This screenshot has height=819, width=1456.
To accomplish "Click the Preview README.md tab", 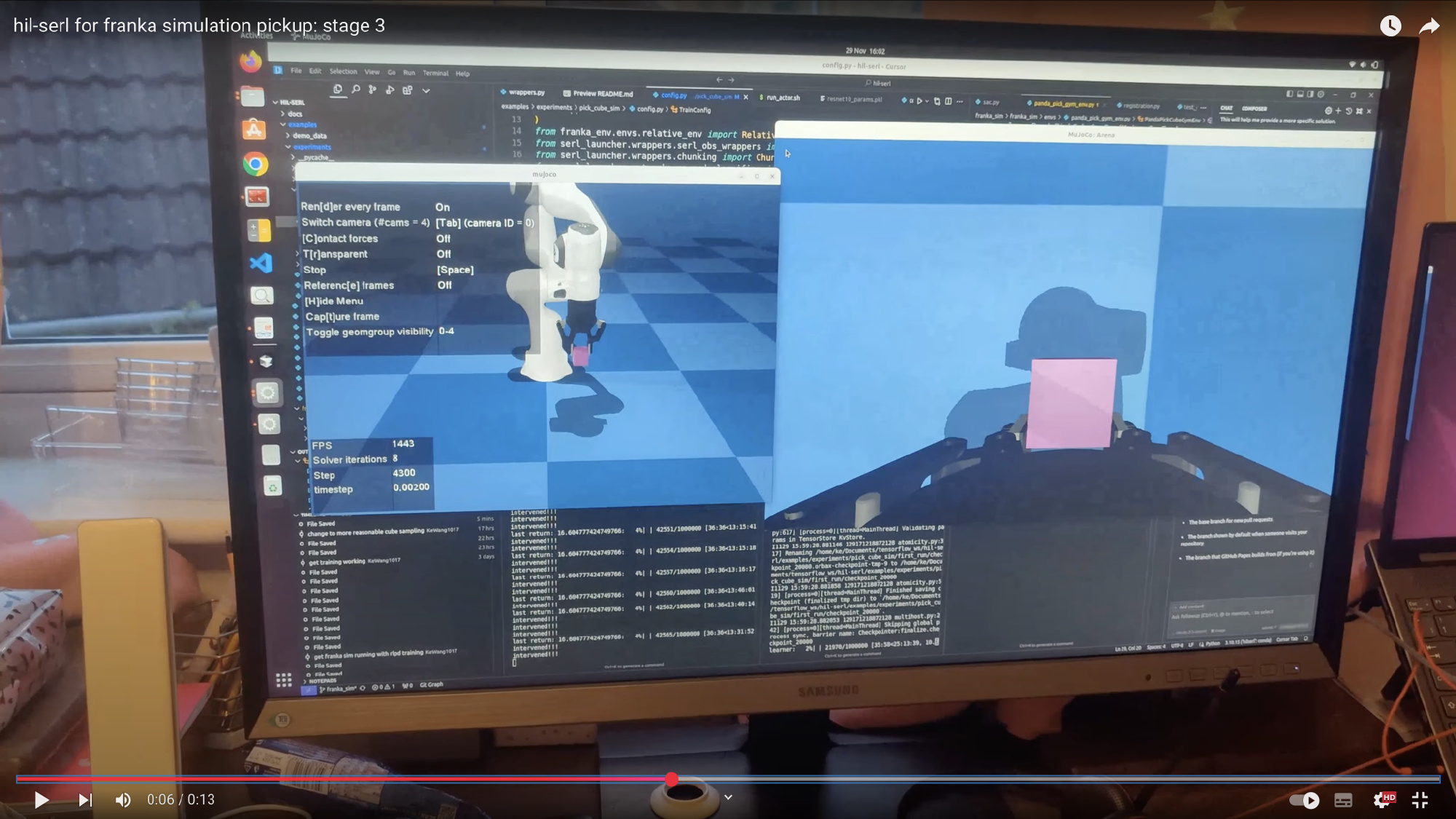I will pyautogui.click(x=602, y=93).
